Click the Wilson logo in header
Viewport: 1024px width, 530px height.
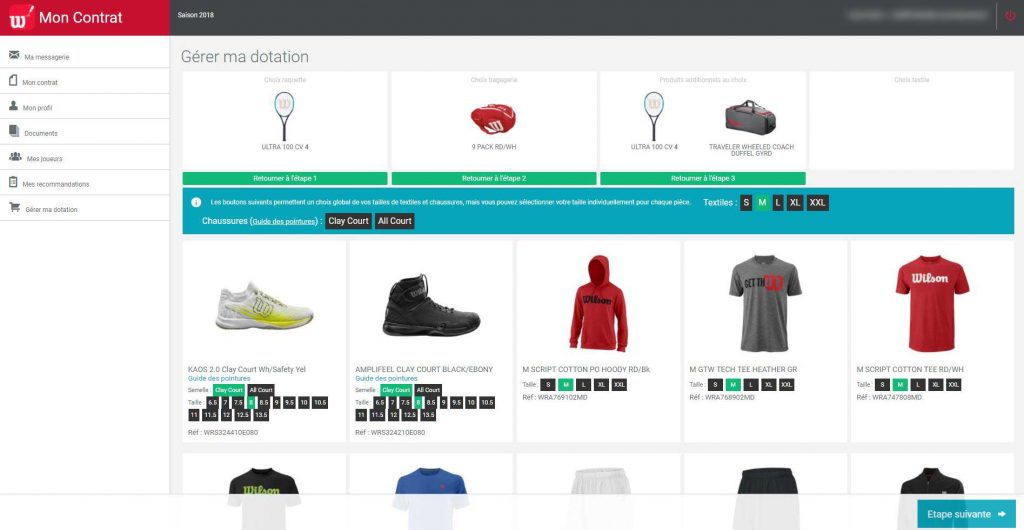click(x=21, y=18)
